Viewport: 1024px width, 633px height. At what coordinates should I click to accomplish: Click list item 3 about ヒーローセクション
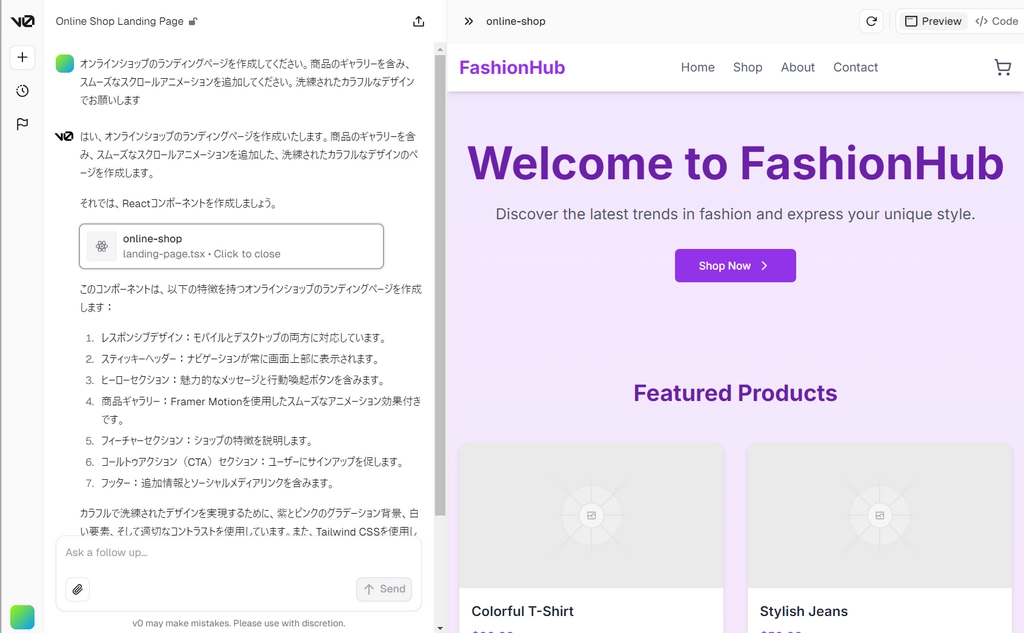(244, 380)
